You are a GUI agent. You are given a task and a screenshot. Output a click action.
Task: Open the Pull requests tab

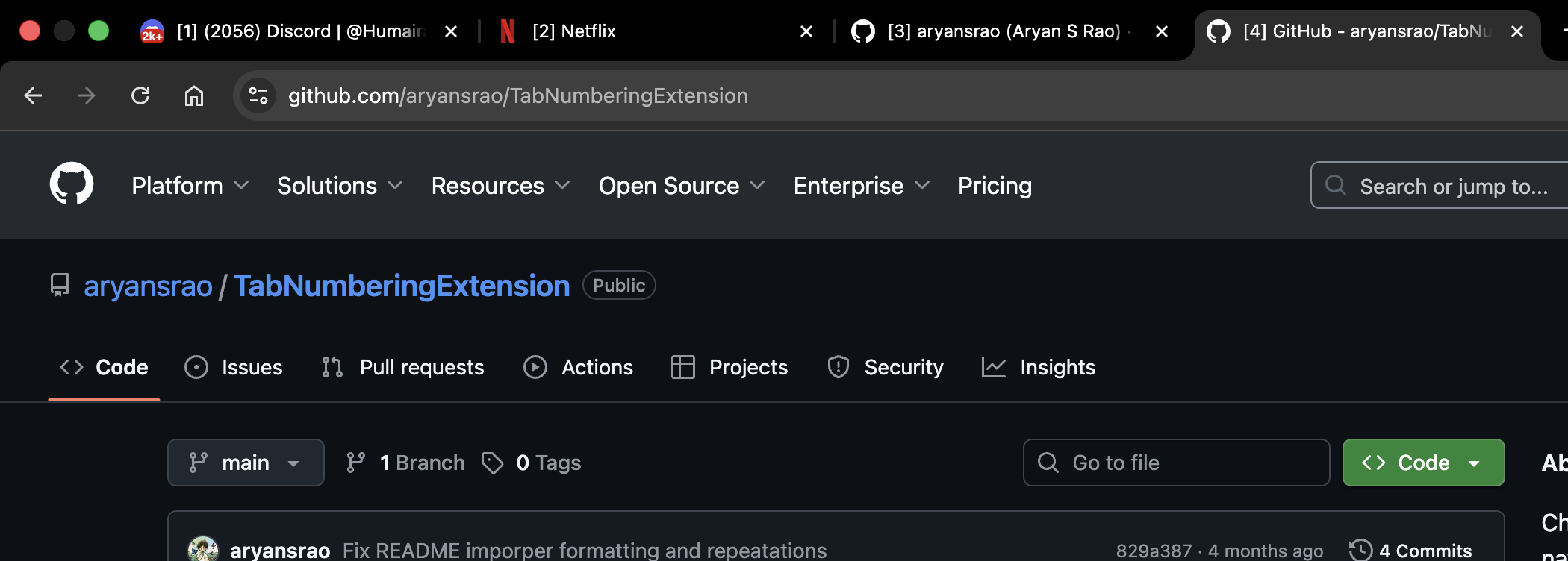403,367
